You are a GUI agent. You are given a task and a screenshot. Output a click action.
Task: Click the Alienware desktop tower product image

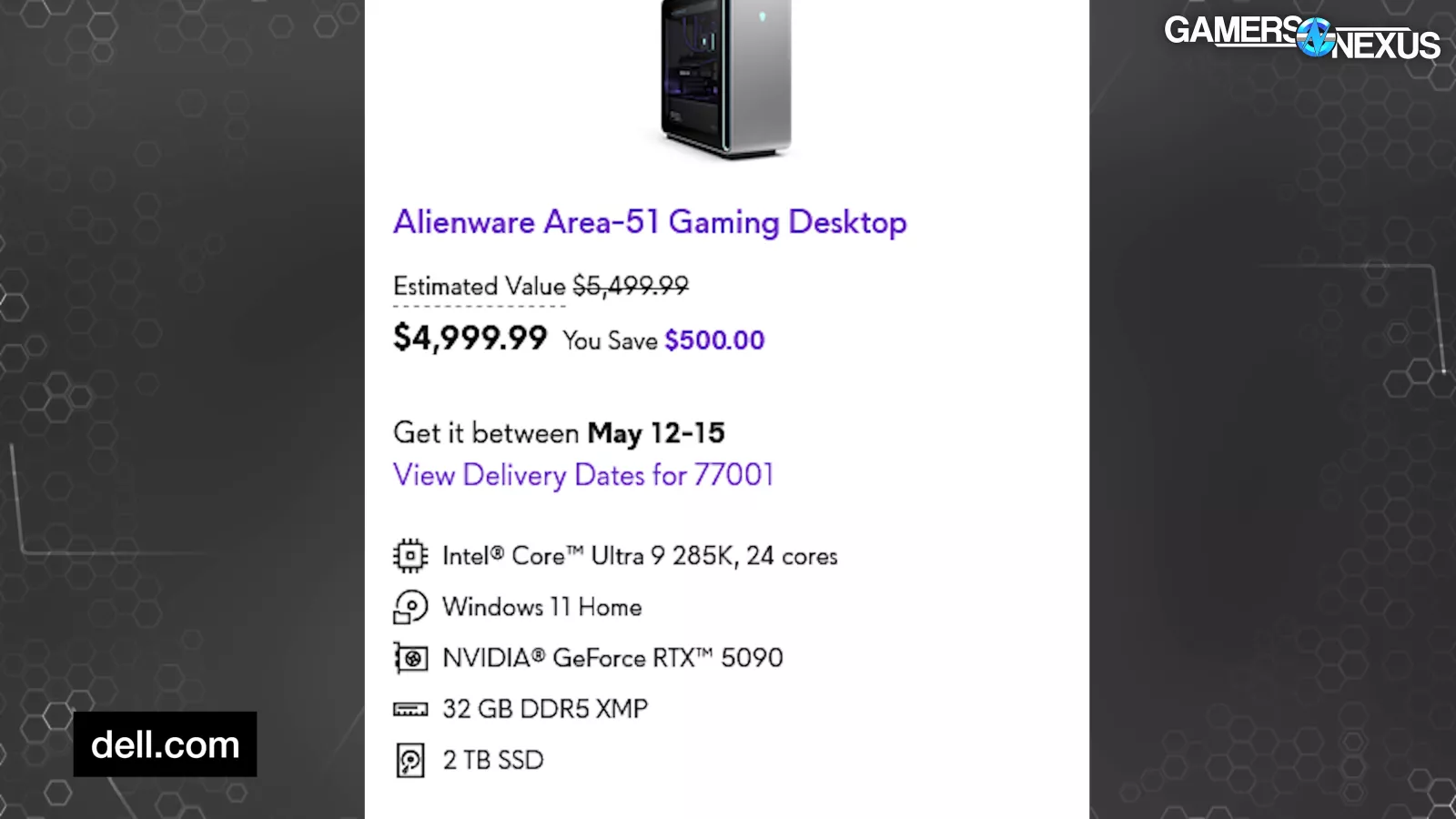[725, 77]
